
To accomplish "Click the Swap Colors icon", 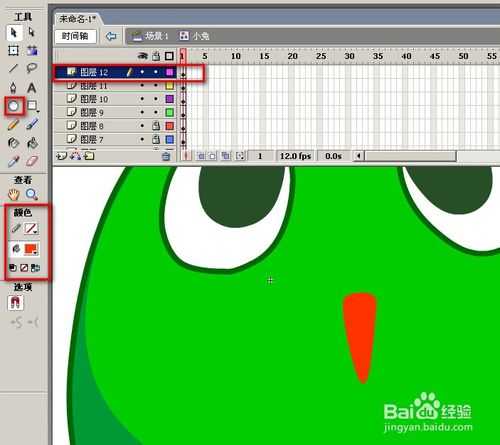I will click(x=35, y=268).
